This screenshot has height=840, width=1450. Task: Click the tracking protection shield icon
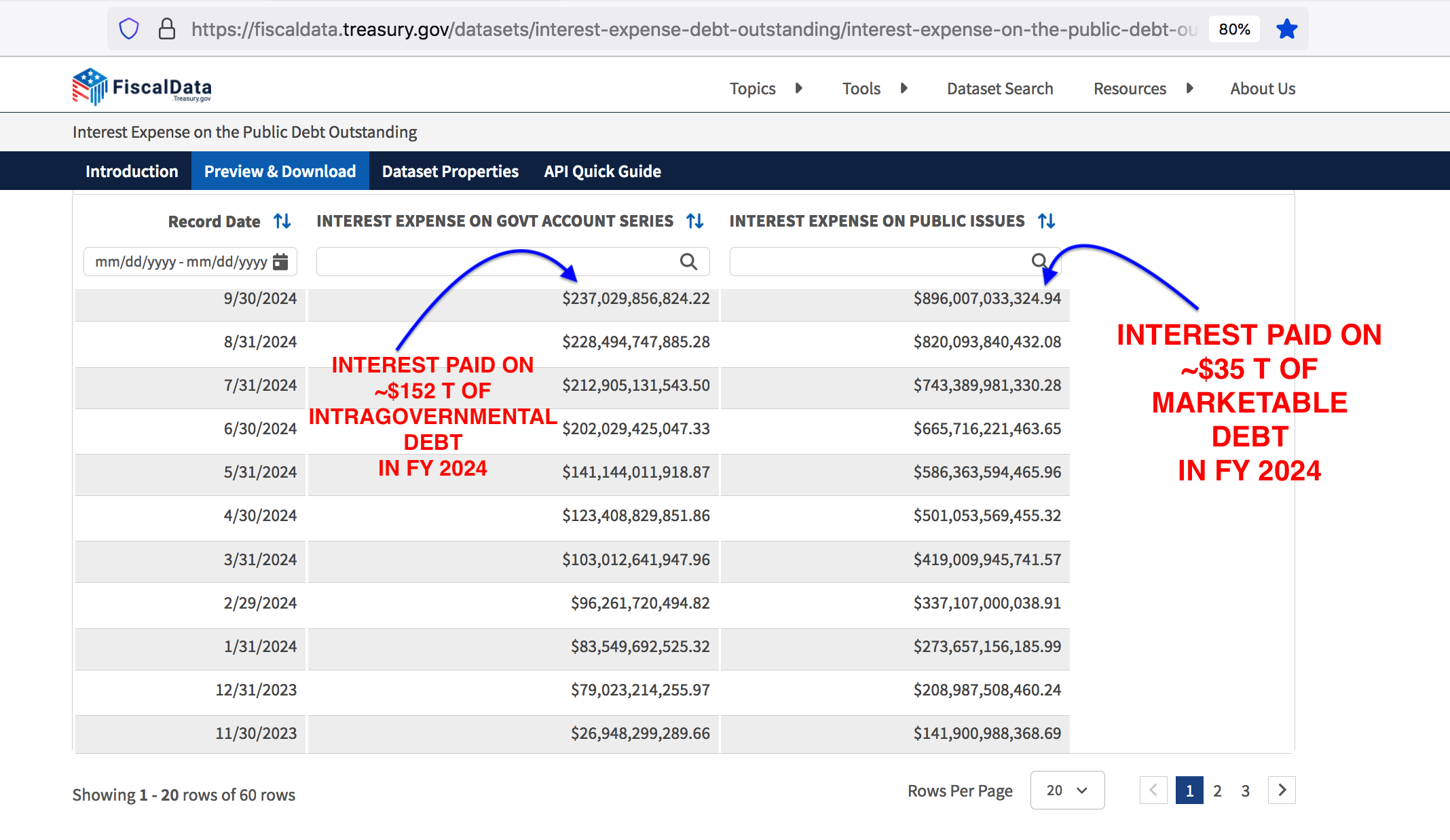129,29
